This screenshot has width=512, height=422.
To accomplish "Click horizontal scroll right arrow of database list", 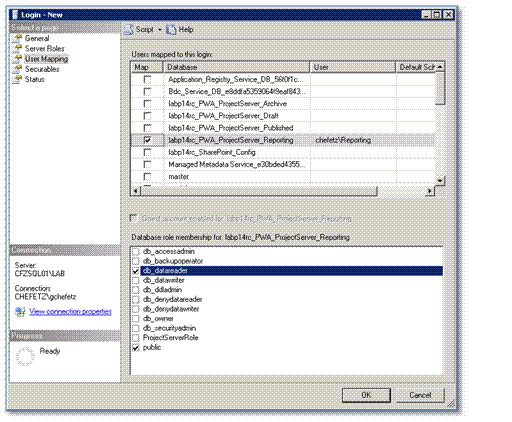I will [430, 191].
